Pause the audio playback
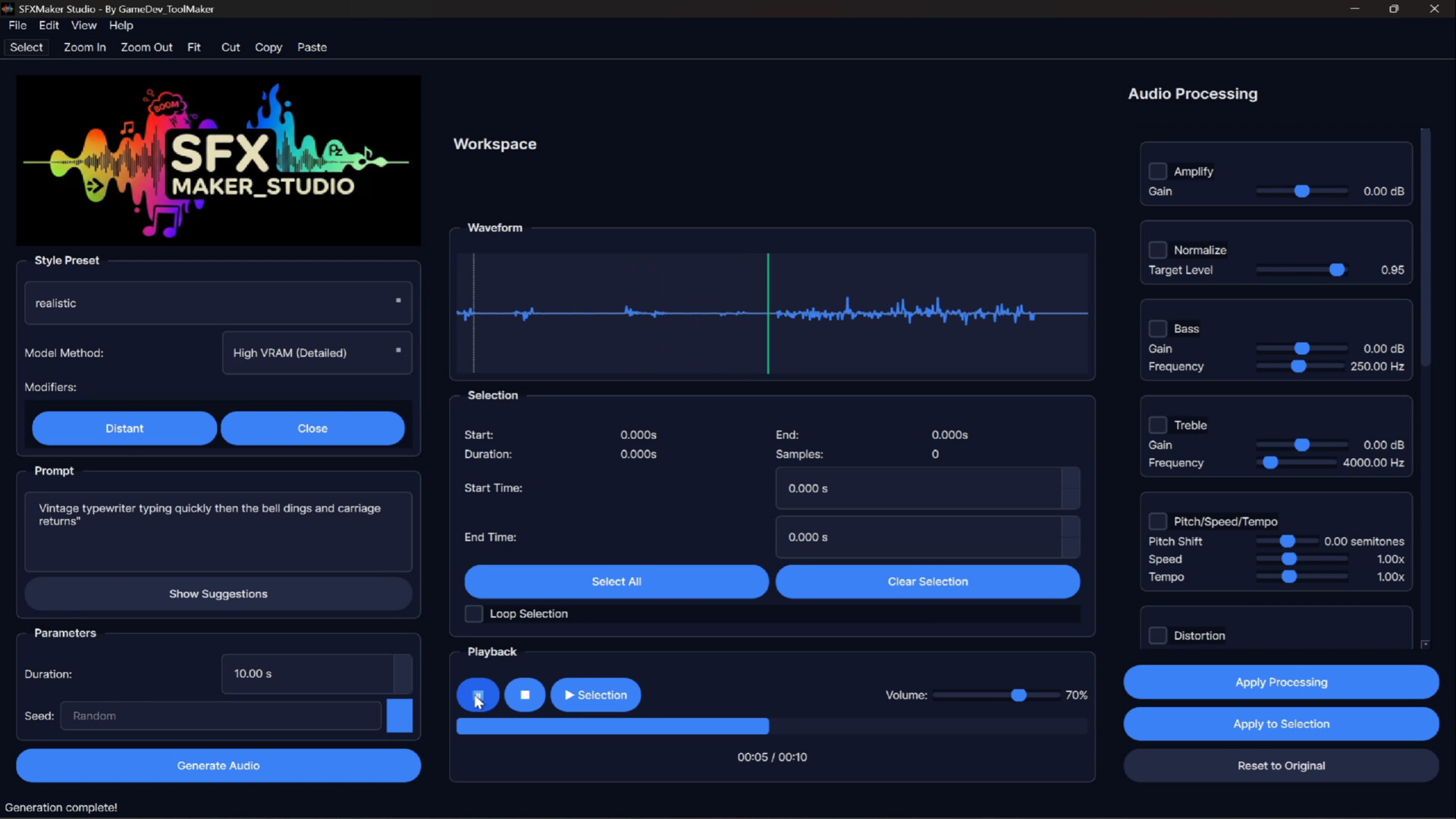This screenshot has width=1456, height=819. coord(477,695)
